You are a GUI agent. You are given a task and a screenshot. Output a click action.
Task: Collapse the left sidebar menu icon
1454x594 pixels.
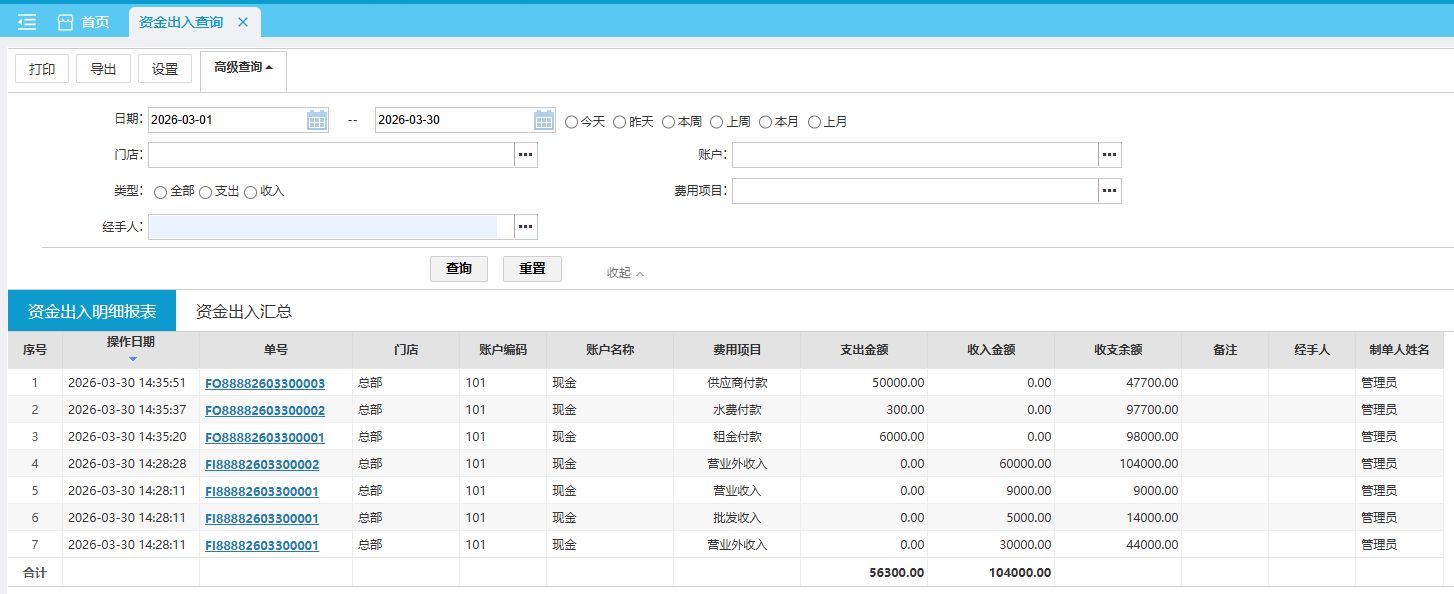click(x=27, y=22)
